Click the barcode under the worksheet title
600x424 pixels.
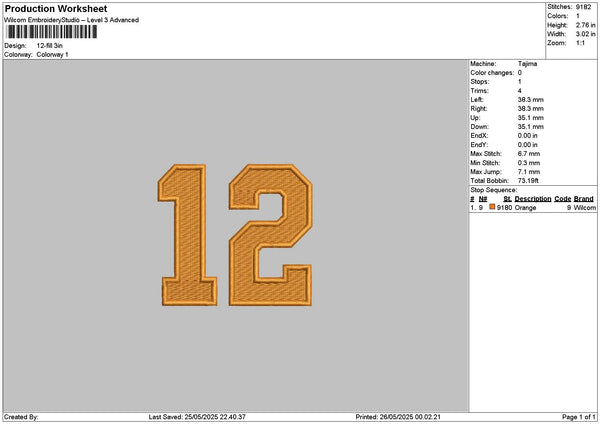click(51, 32)
